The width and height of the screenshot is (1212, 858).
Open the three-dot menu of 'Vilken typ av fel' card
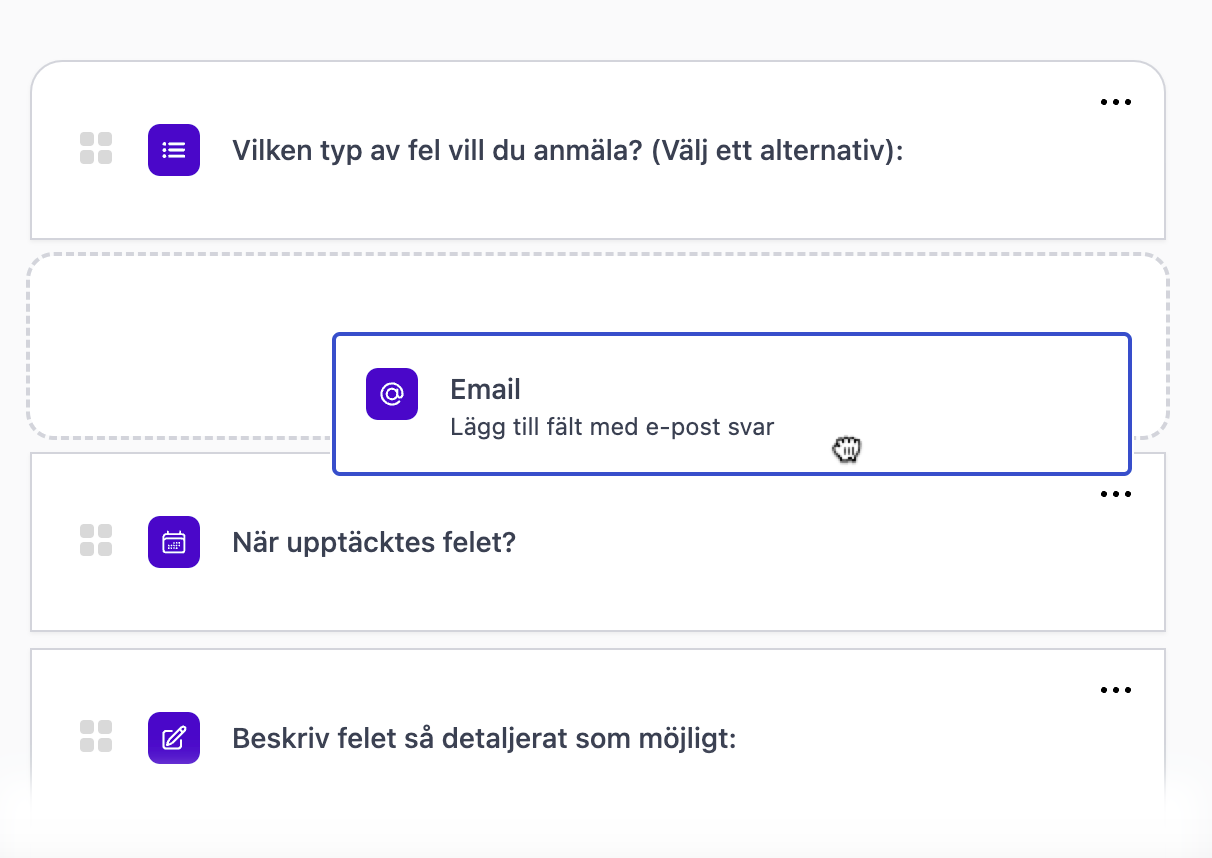(1115, 102)
